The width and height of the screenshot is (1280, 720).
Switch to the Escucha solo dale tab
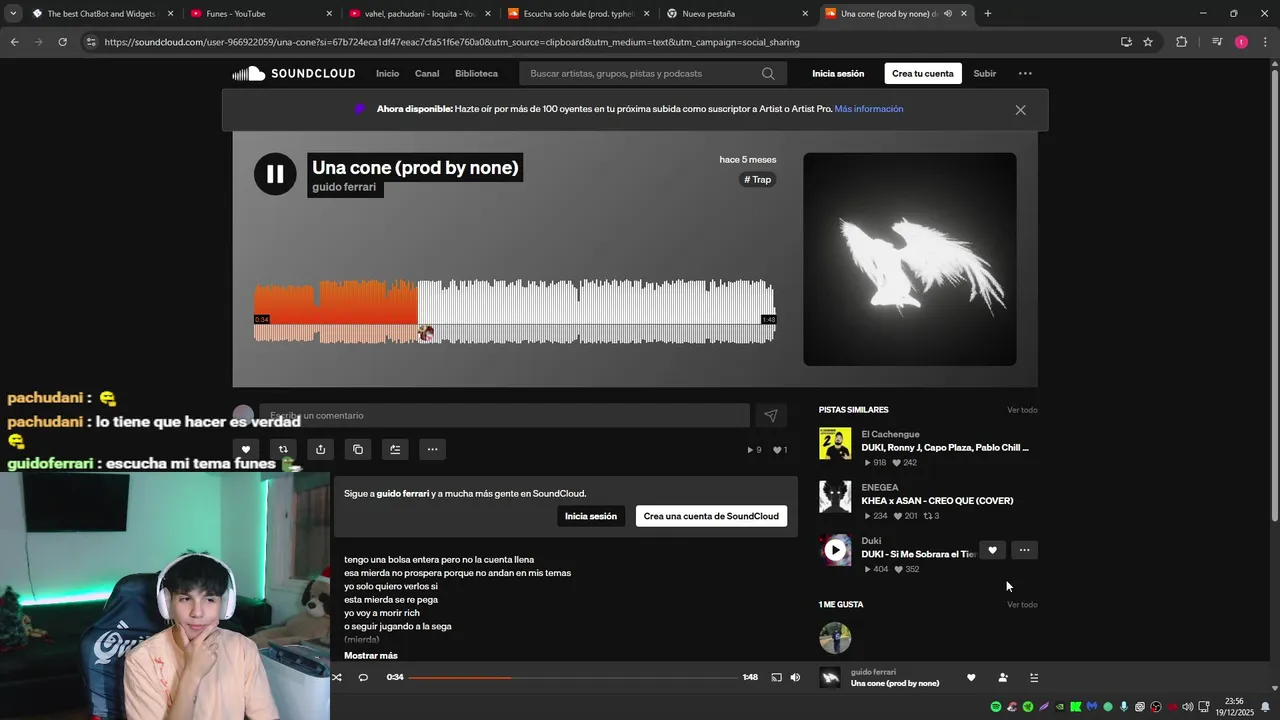[x=578, y=14]
